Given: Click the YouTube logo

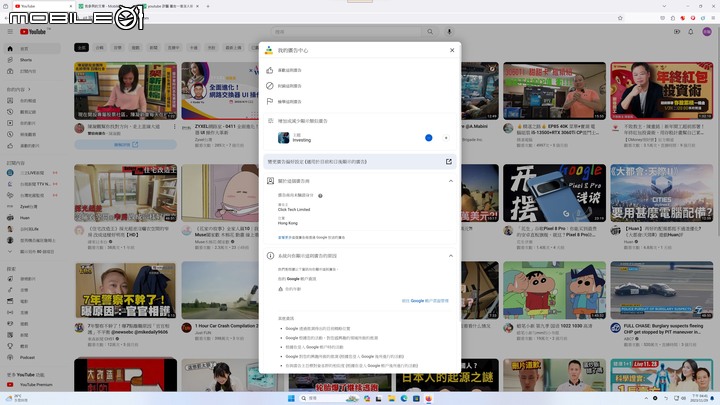Looking at the screenshot, I should point(33,32).
